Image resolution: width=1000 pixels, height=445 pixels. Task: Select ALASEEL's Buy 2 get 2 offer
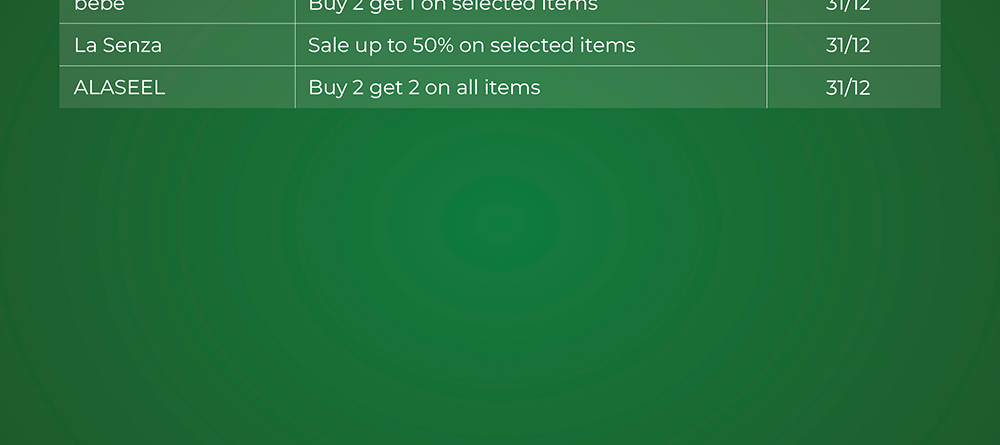[424, 87]
